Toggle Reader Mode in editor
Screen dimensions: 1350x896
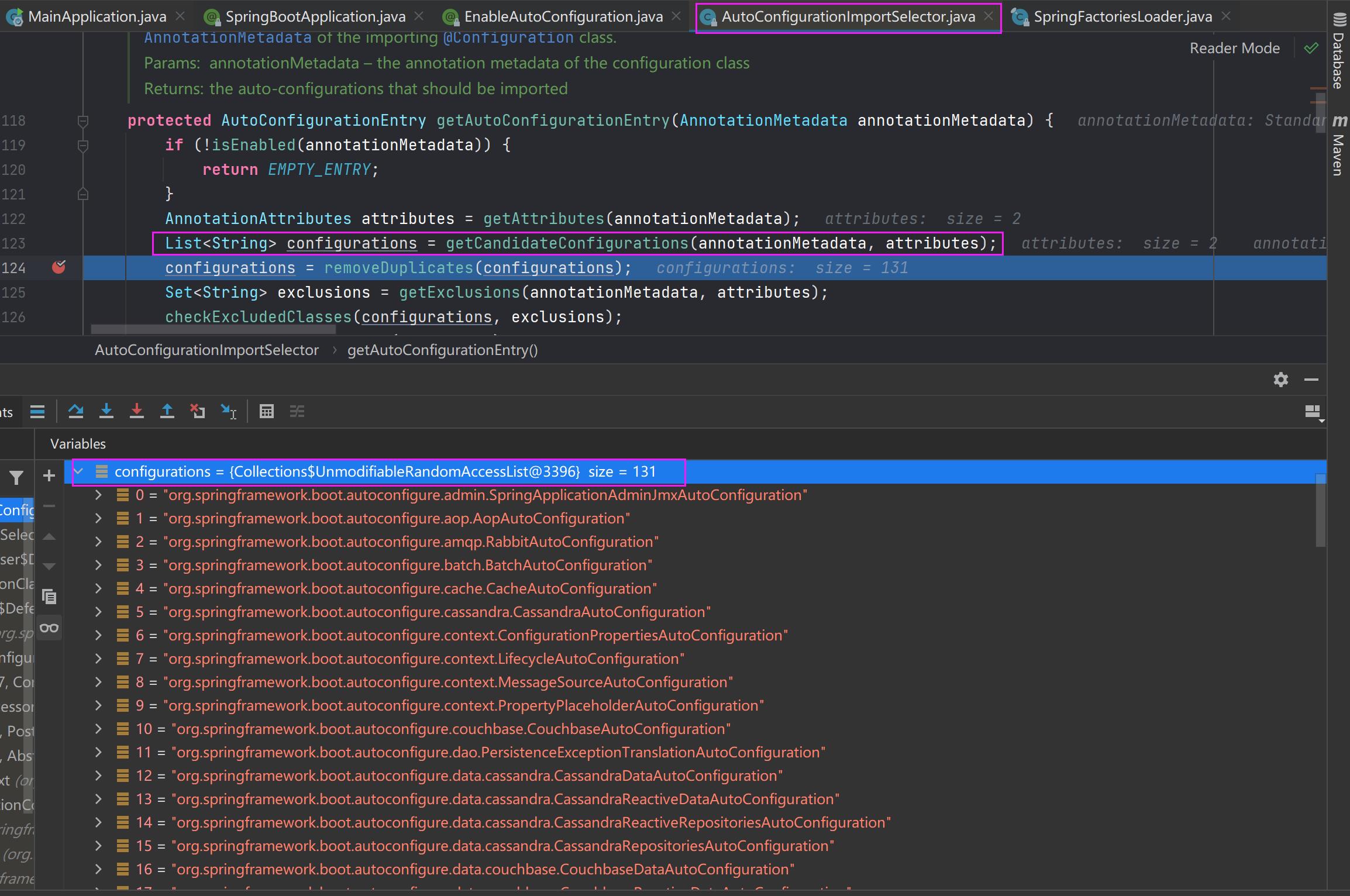pyautogui.click(x=1235, y=48)
